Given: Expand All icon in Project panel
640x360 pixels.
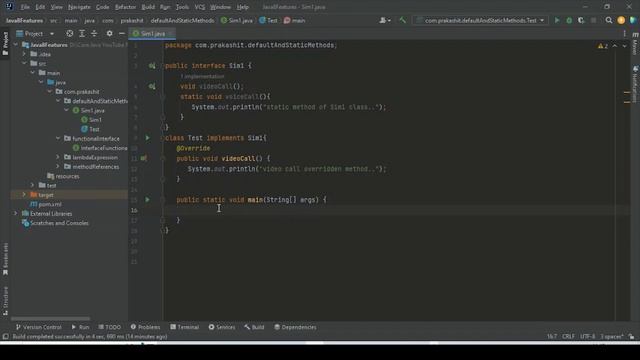Looking at the screenshot, I should point(82,33).
